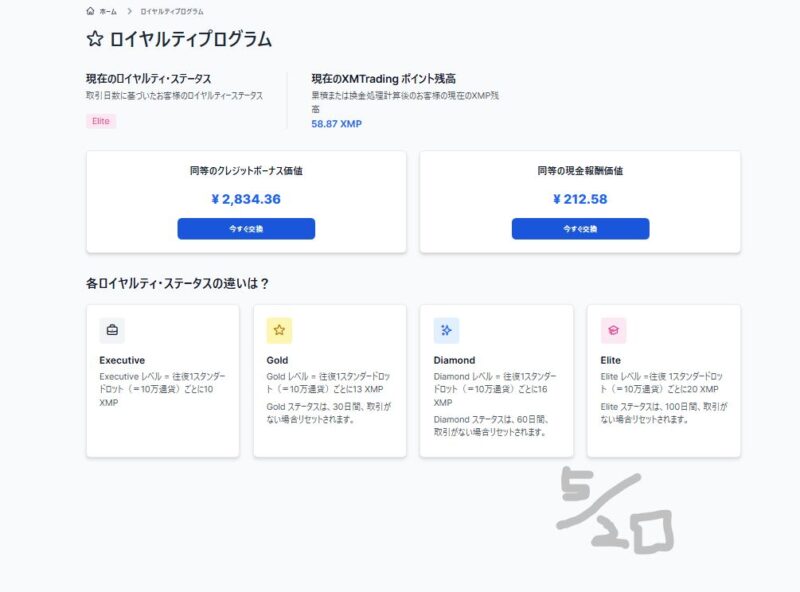Click the 現在のXMTrading ポイント残高 heading
Screen dimensions: 800x592
tap(384, 79)
